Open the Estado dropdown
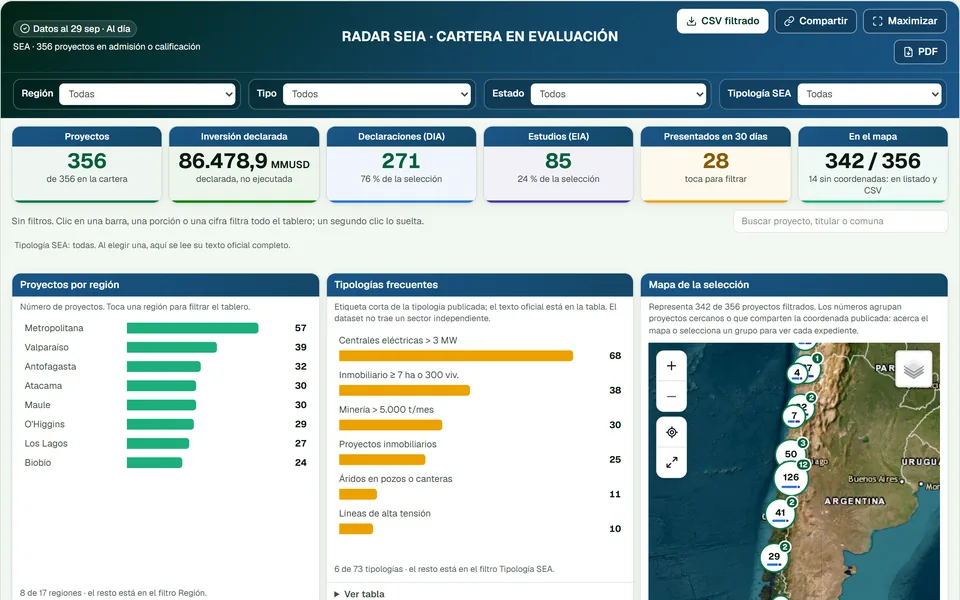The width and height of the screenshot is (960, 600). point(618,94)
